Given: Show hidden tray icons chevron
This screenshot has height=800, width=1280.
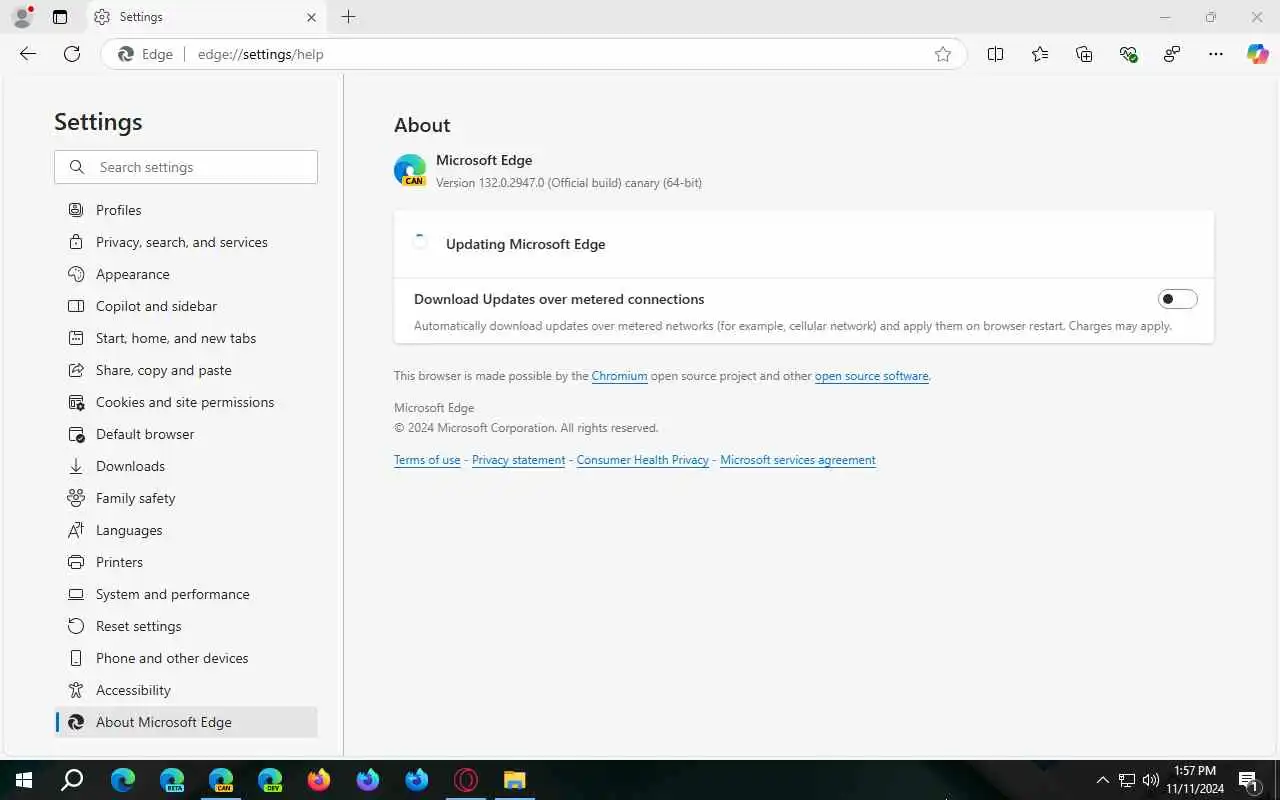Looking at the screenshot, I should tap(1102, 780).
